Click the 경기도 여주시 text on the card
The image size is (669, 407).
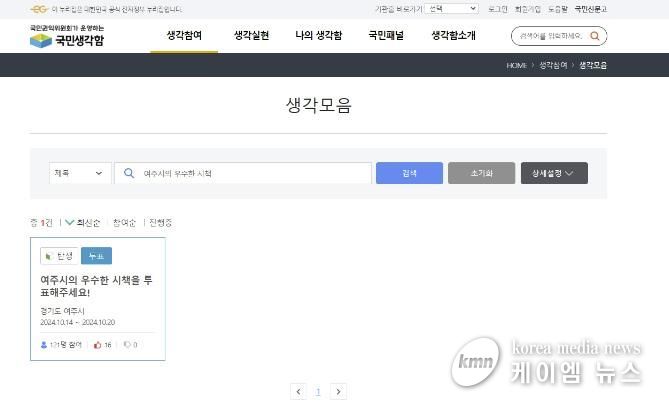62,311
